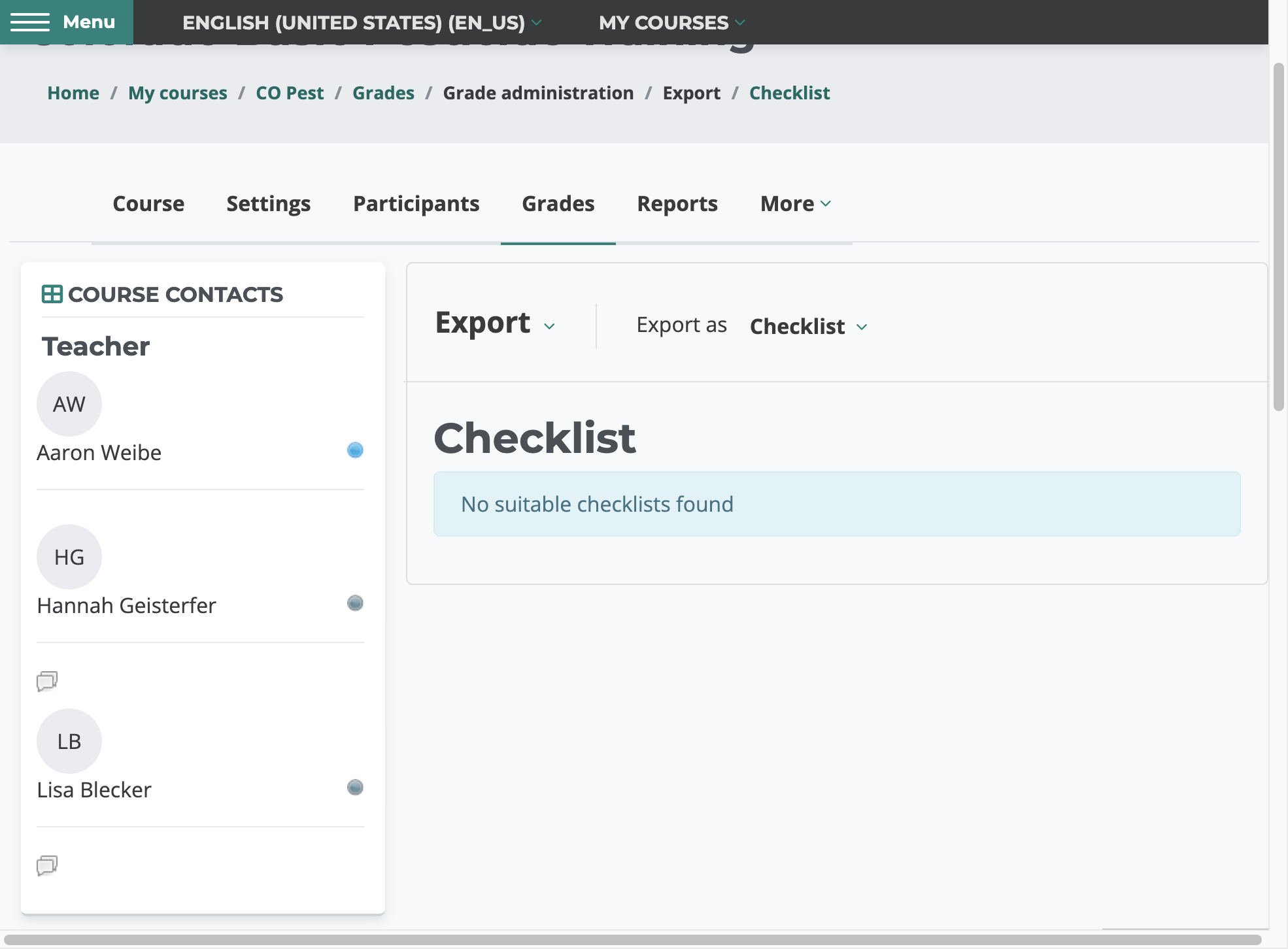Click the message icon below Hannah Geisterfer
This screenshot has width=1288, height=949.
pos(47,681)
